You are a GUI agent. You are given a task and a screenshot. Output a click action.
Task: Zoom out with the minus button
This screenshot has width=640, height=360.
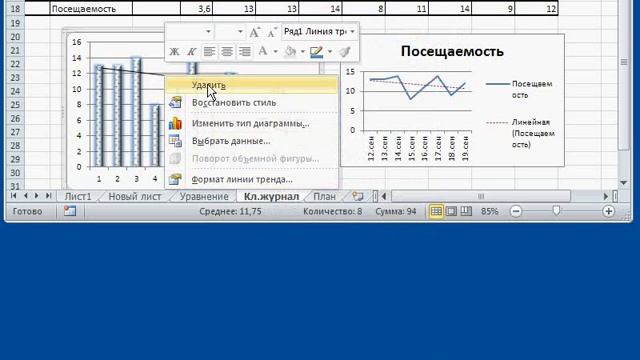[x=516, y=211]
